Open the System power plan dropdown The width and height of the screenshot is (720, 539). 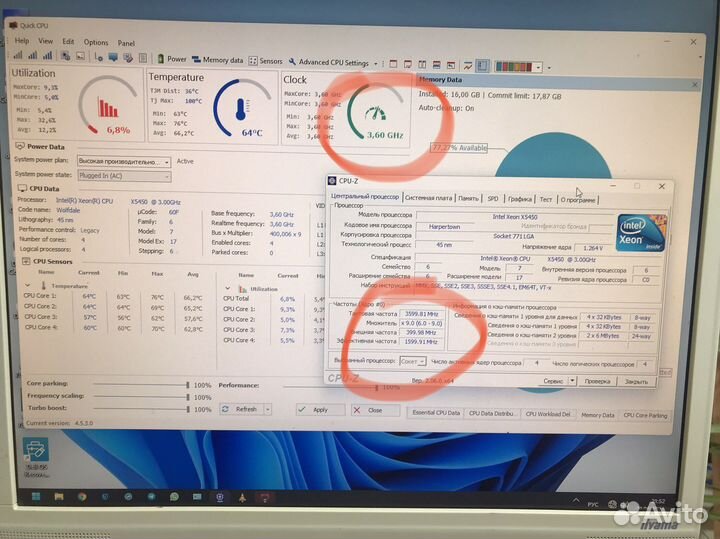[124, 162]
